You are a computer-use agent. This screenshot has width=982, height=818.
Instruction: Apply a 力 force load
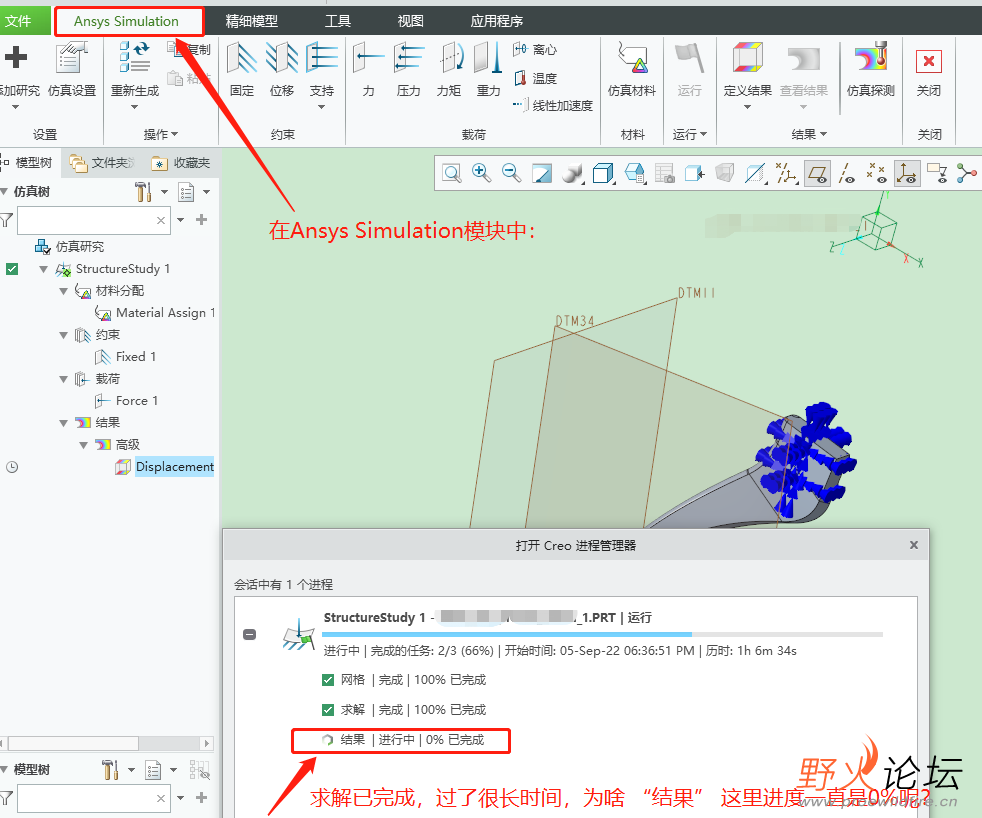click(368, 68)
